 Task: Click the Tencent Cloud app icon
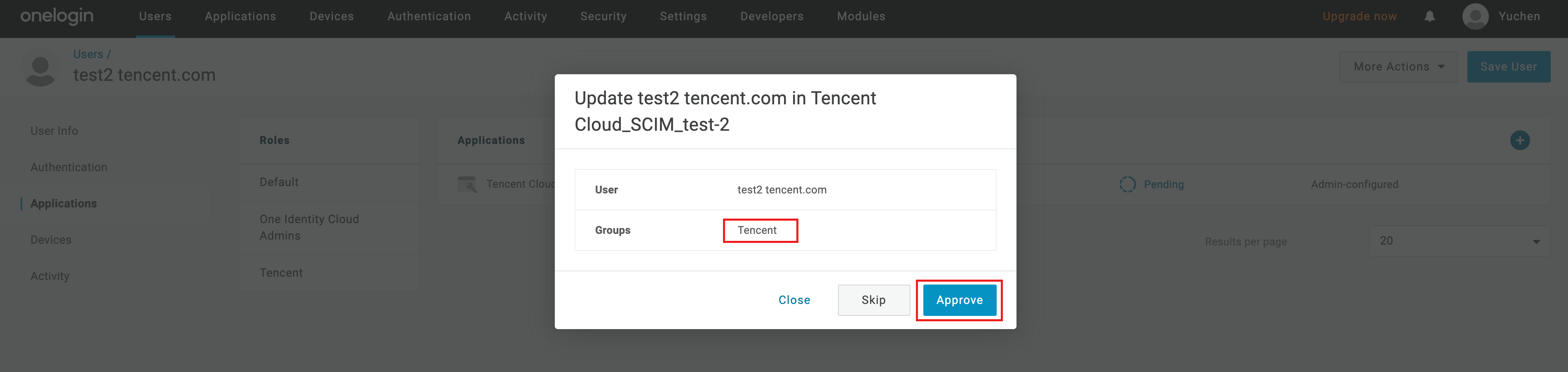[x=467, y=184]
